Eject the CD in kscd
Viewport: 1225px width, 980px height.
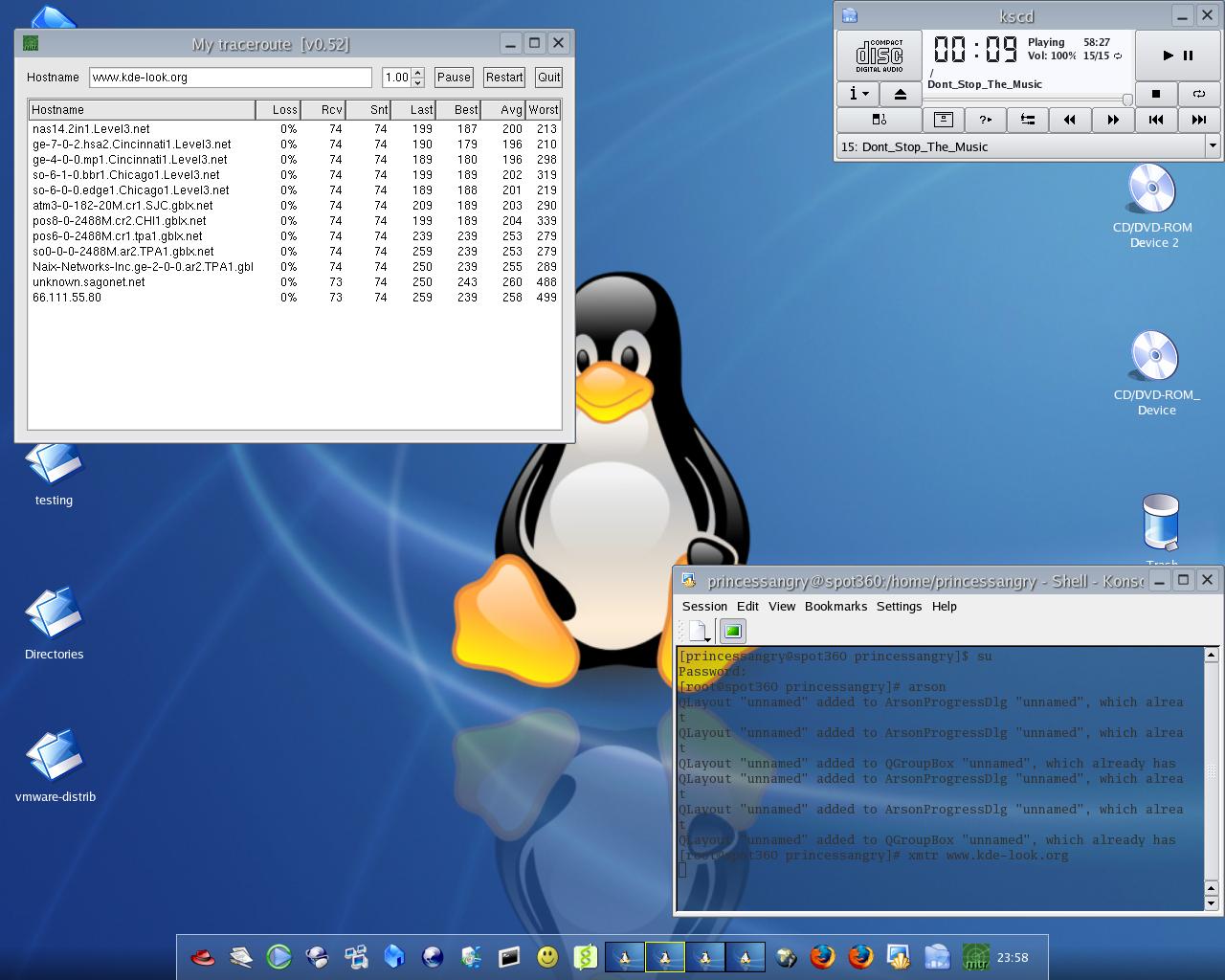tap(900, 94)
